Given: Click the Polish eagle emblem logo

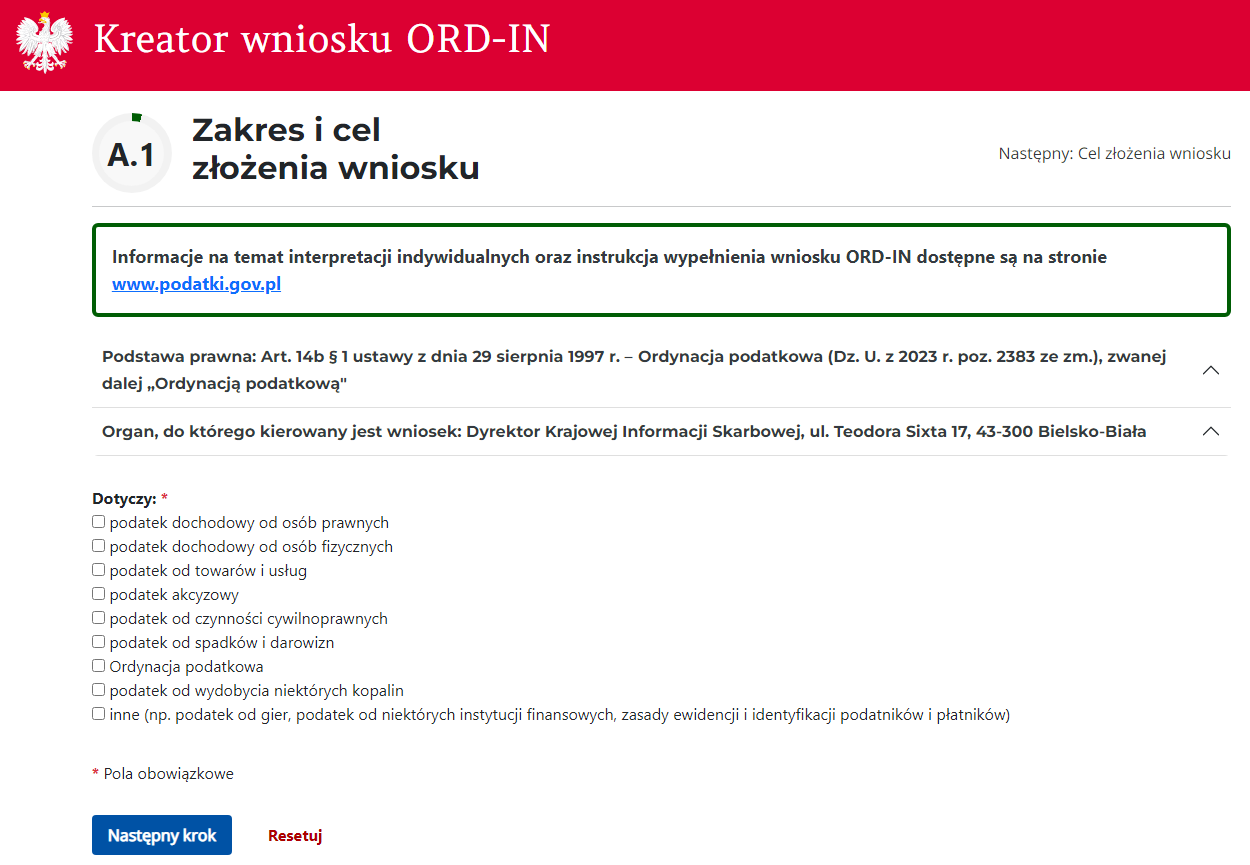Looking at the screenshot, I should tap(45, 43).
